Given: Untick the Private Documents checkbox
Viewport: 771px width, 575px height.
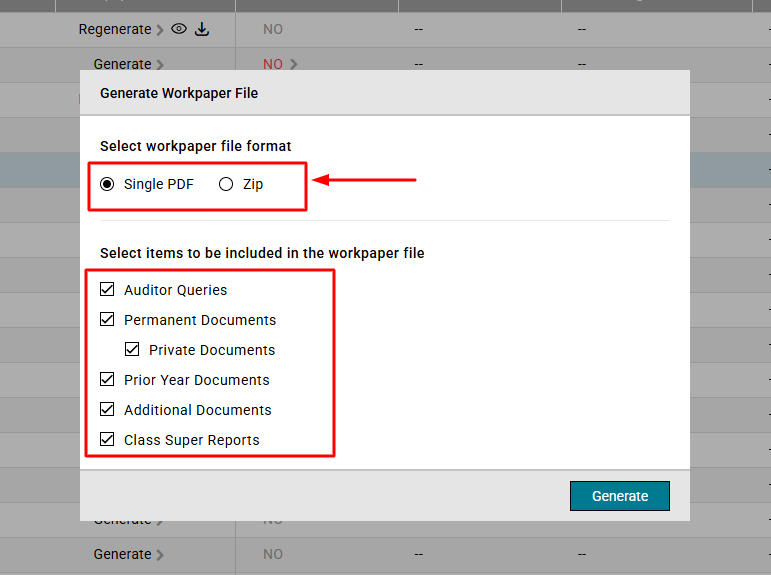Looking at the screenshot, I should click(132, 350).
